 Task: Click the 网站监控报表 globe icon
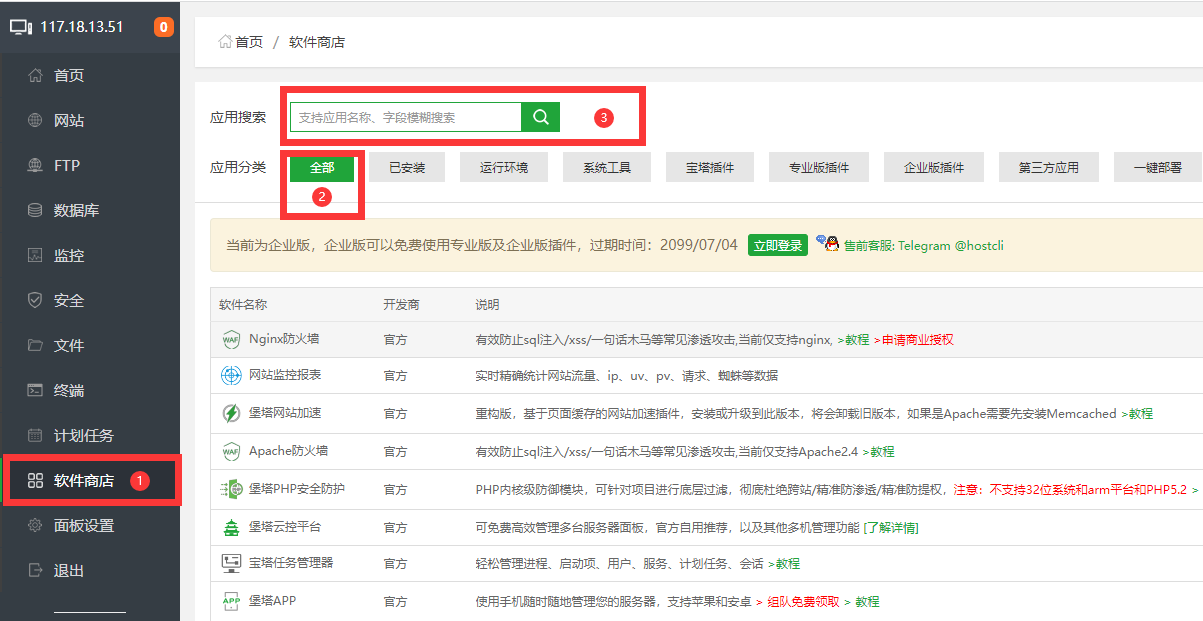click(231, 376)
